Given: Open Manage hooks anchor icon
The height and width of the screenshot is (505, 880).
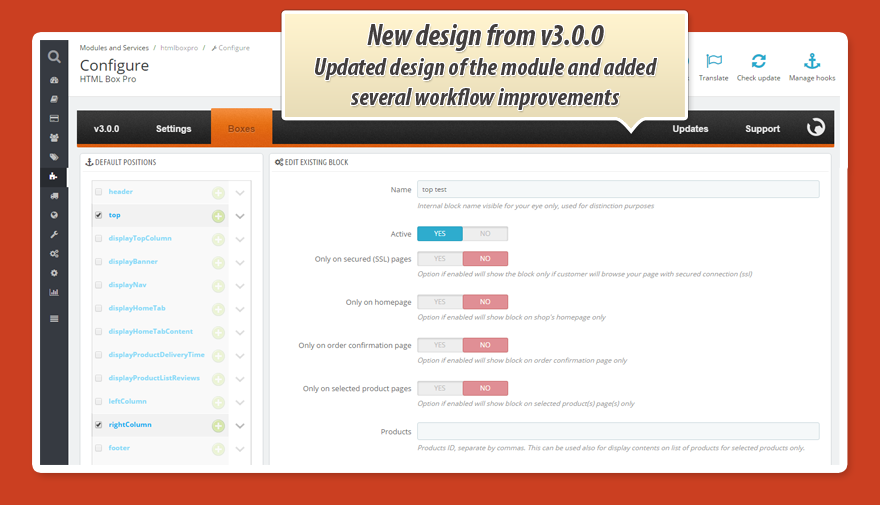Looking at the screenshot, I should [811, 62].
